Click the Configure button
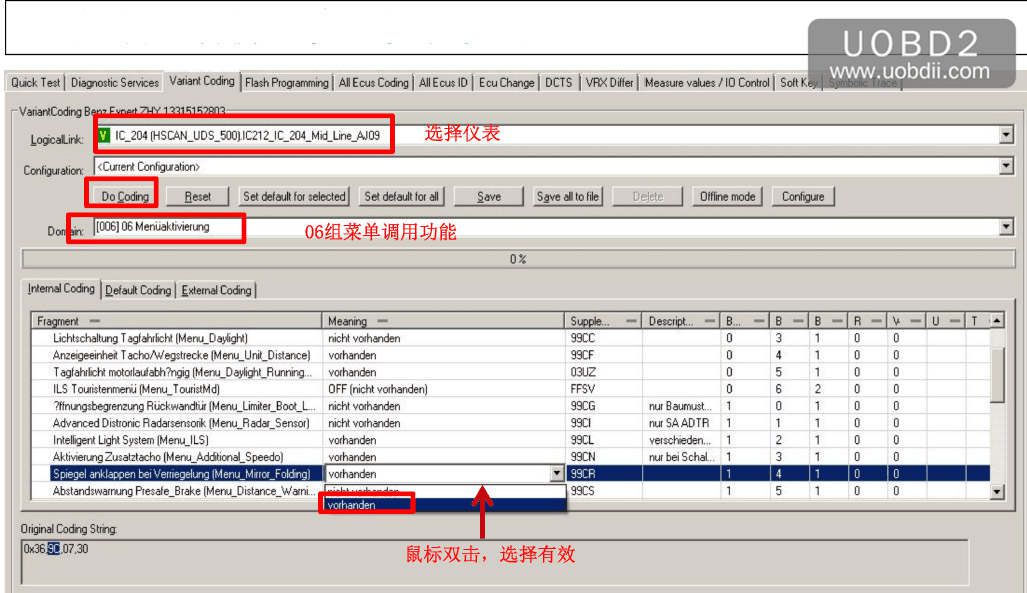The width and height of the screenshot is (1027, 593). point(803,197)
